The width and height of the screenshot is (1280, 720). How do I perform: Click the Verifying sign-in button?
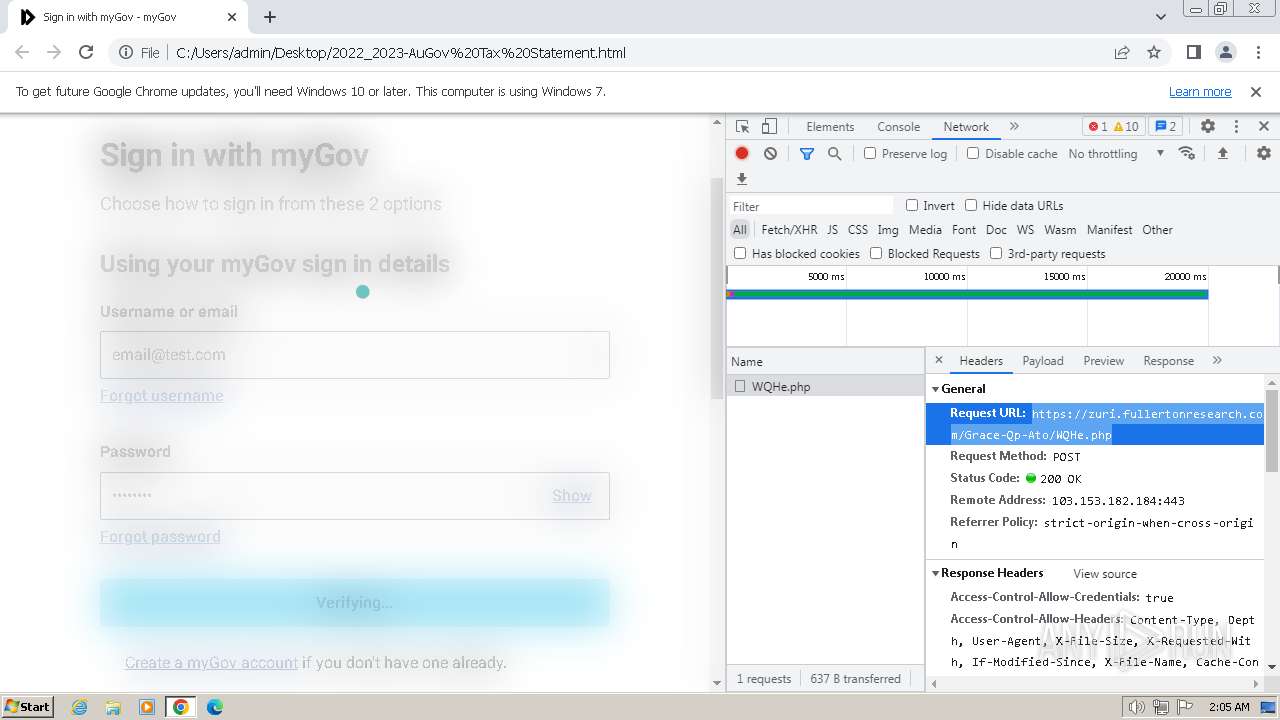[x=355, y=602]
